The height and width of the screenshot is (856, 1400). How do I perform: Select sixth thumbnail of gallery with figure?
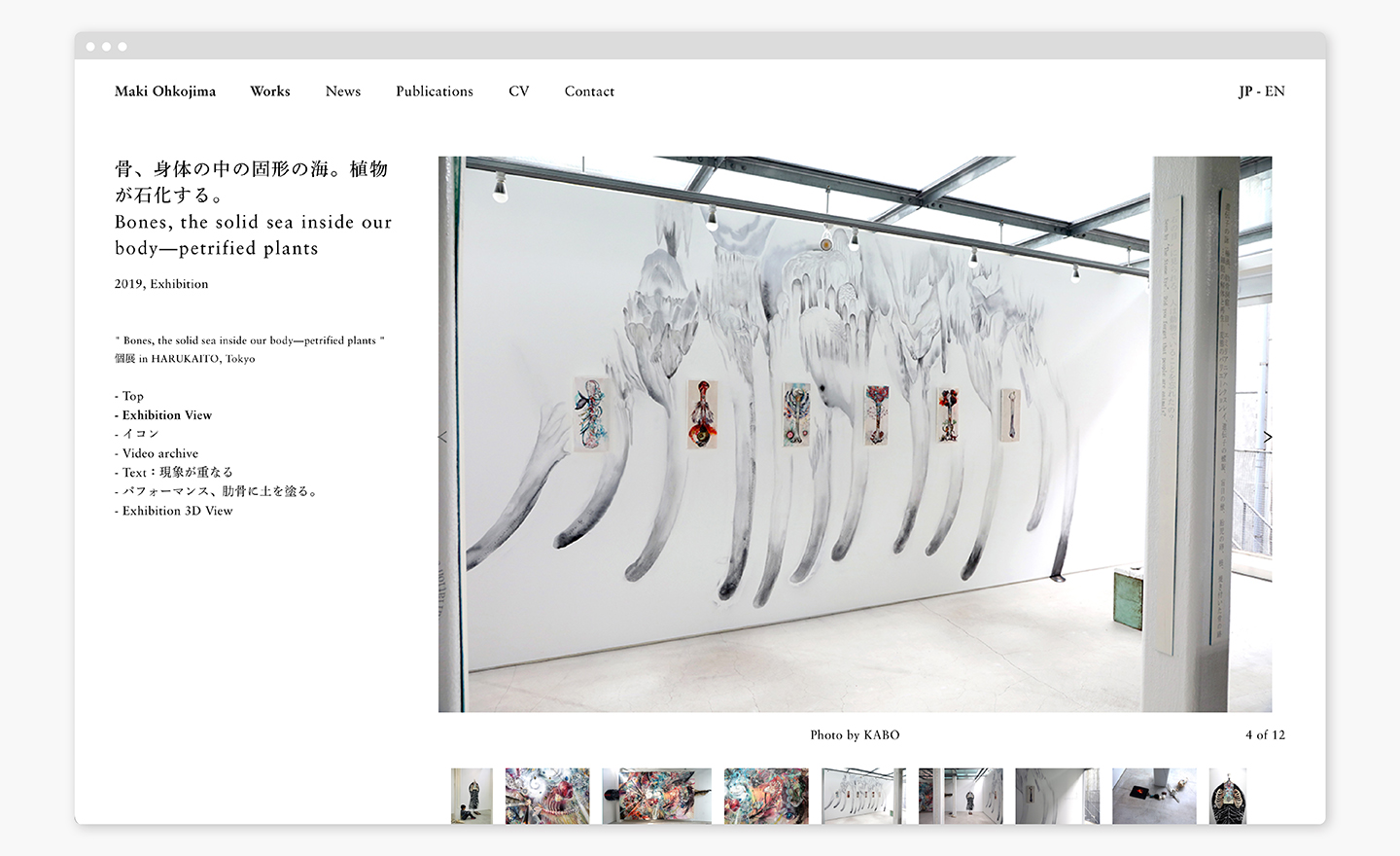point(961,796)
